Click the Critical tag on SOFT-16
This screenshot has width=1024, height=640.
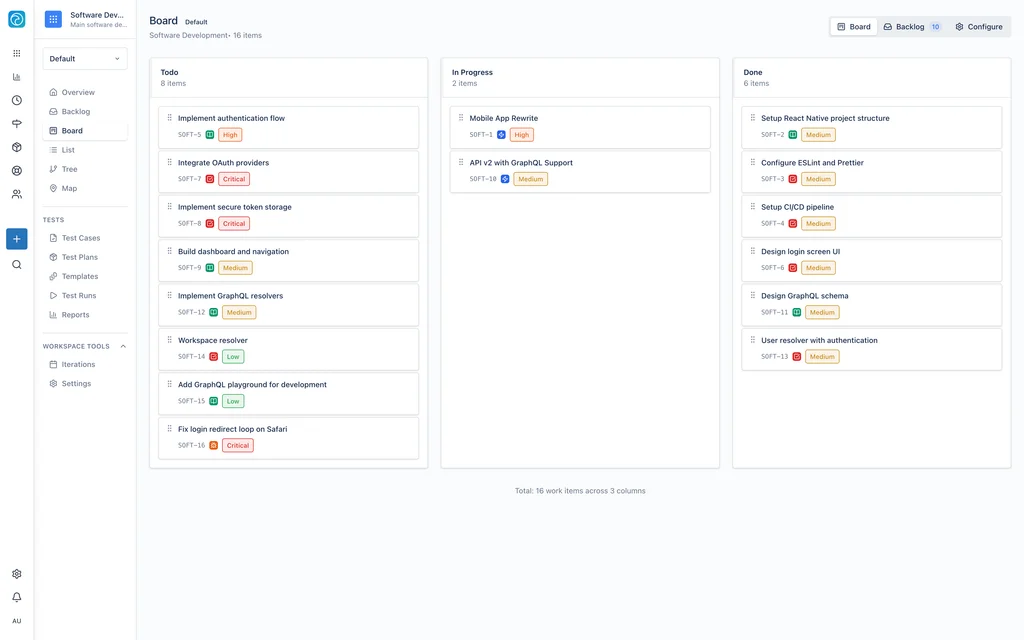click(x=237, y=446)
